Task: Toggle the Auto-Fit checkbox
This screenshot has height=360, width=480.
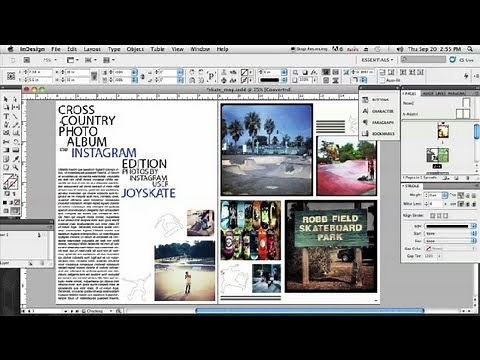Action: click(x=383, y=80)
